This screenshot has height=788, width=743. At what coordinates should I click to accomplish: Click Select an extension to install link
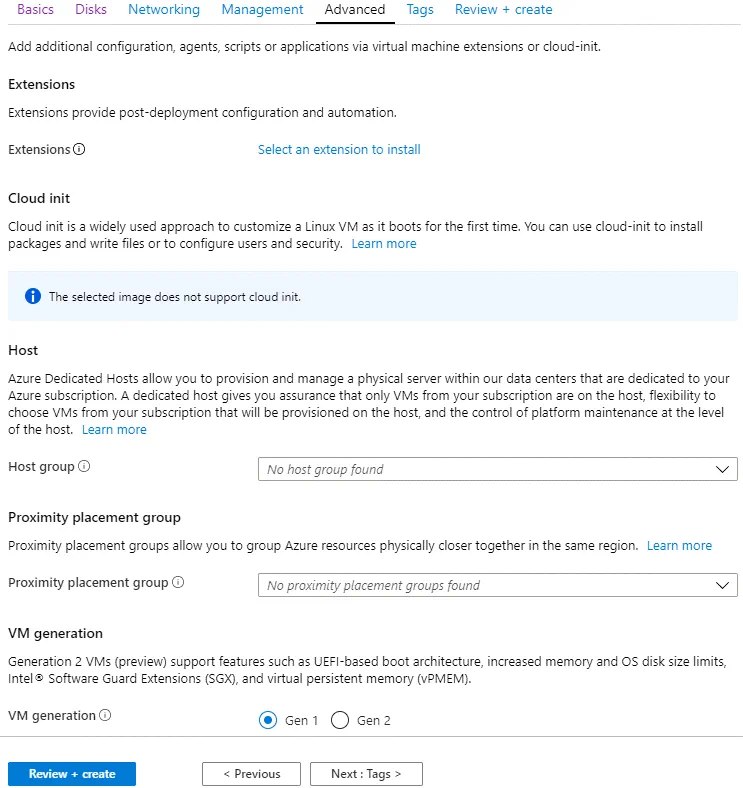339,150
